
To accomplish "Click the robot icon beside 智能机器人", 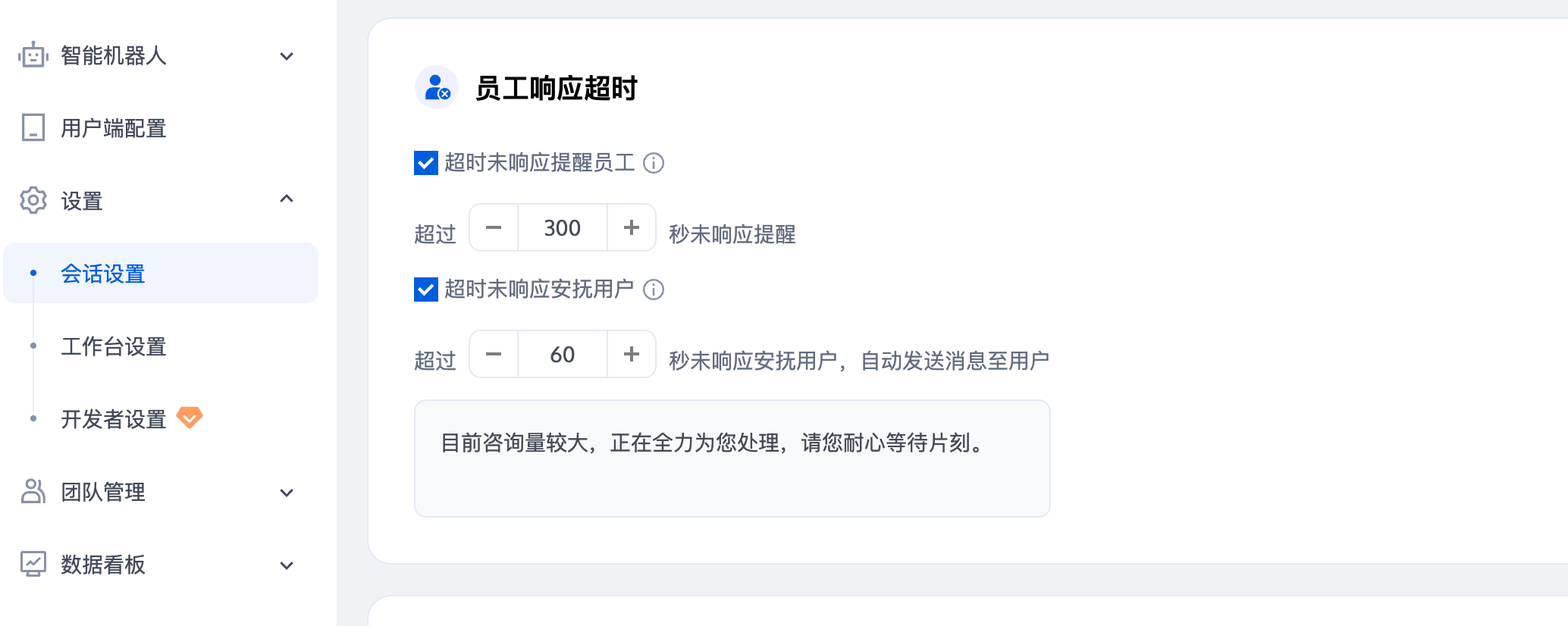I will 33,55.
